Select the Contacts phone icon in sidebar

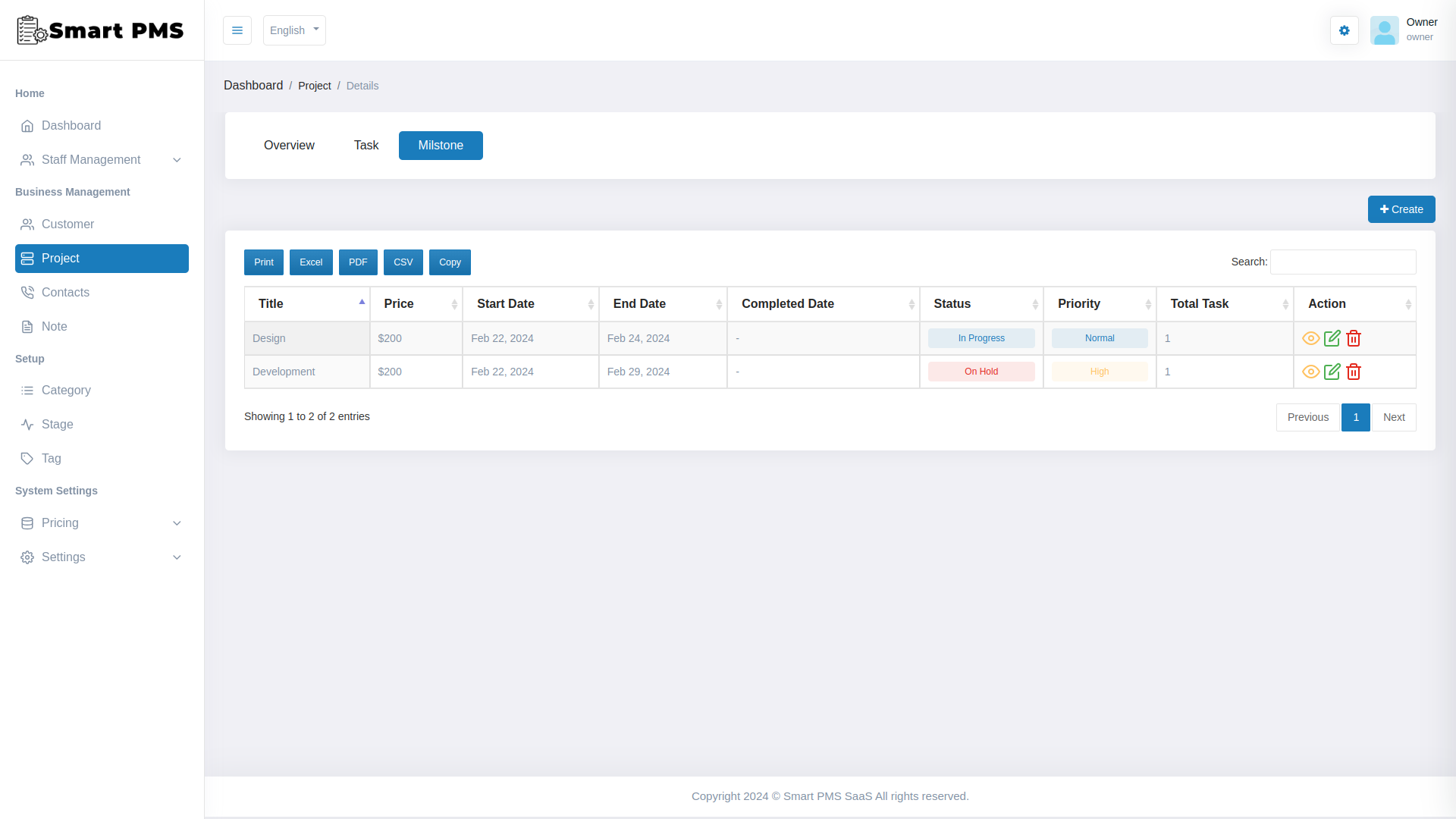click(x=27, y=292)
